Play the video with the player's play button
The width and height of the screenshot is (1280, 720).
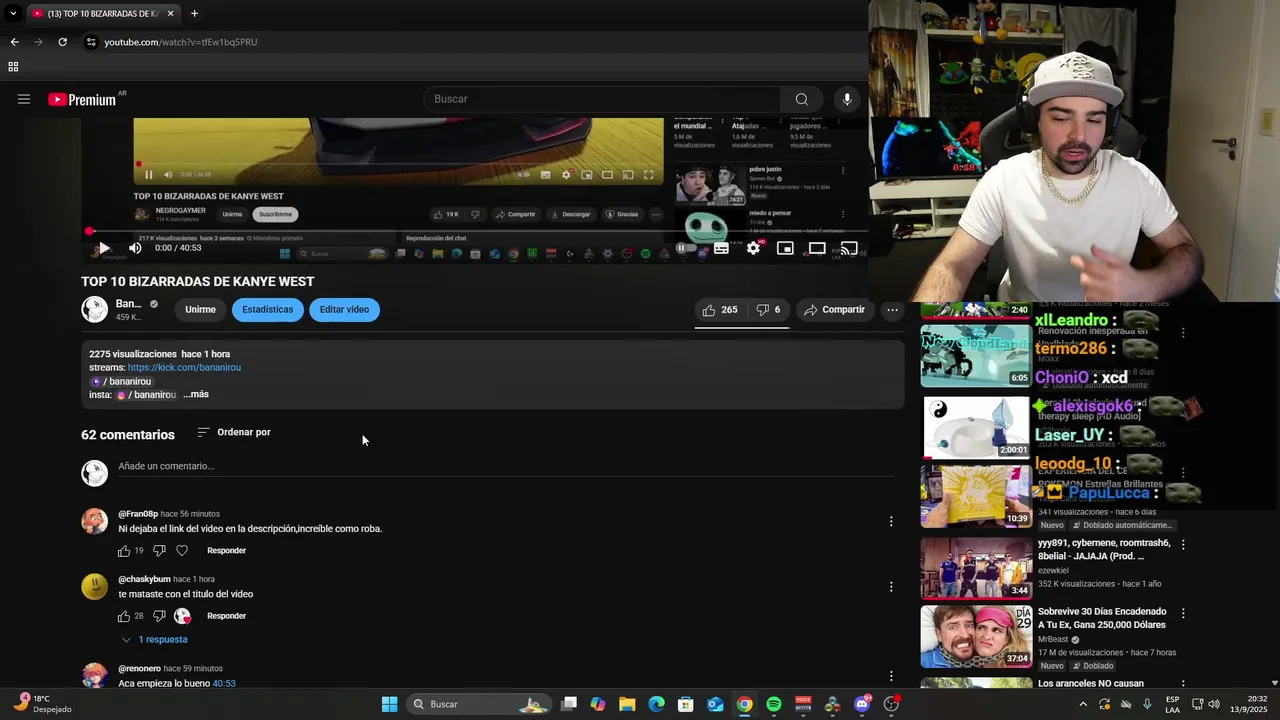point(103,248)
